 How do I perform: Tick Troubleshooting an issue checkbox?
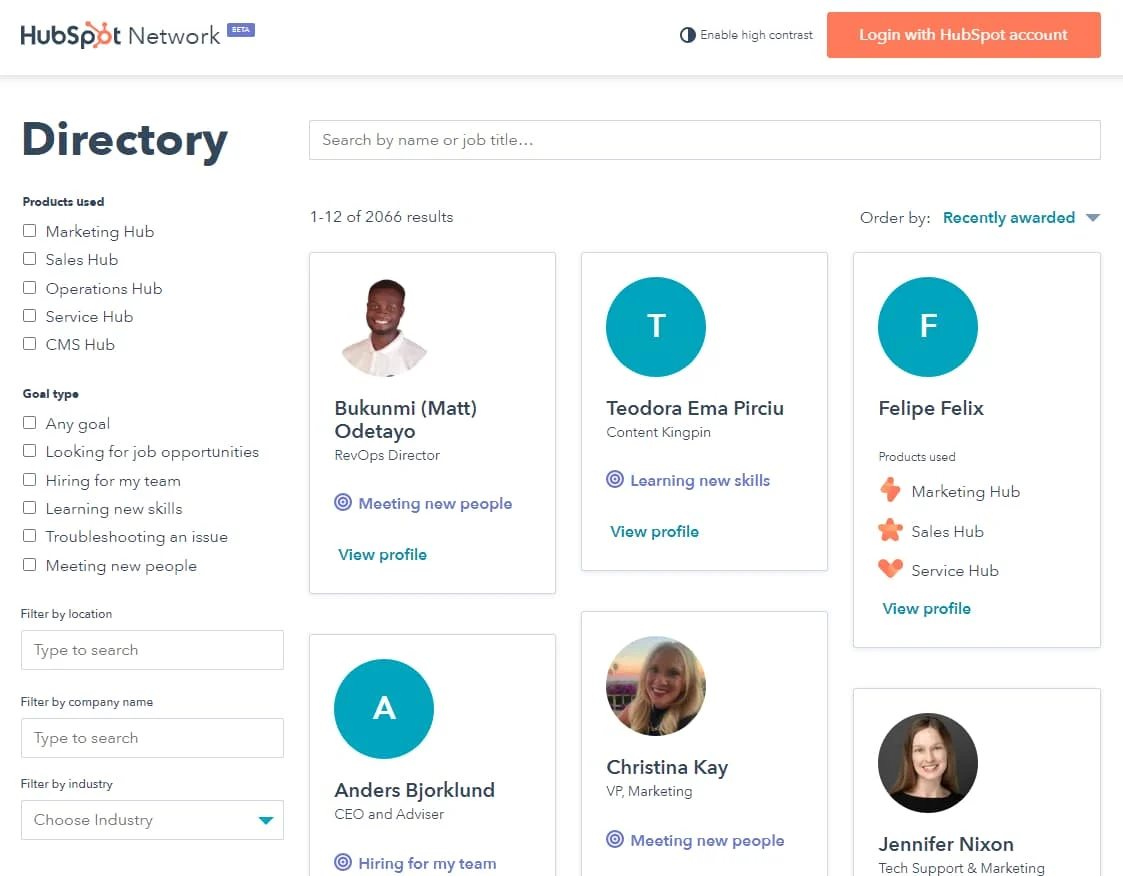click(29, 536)
